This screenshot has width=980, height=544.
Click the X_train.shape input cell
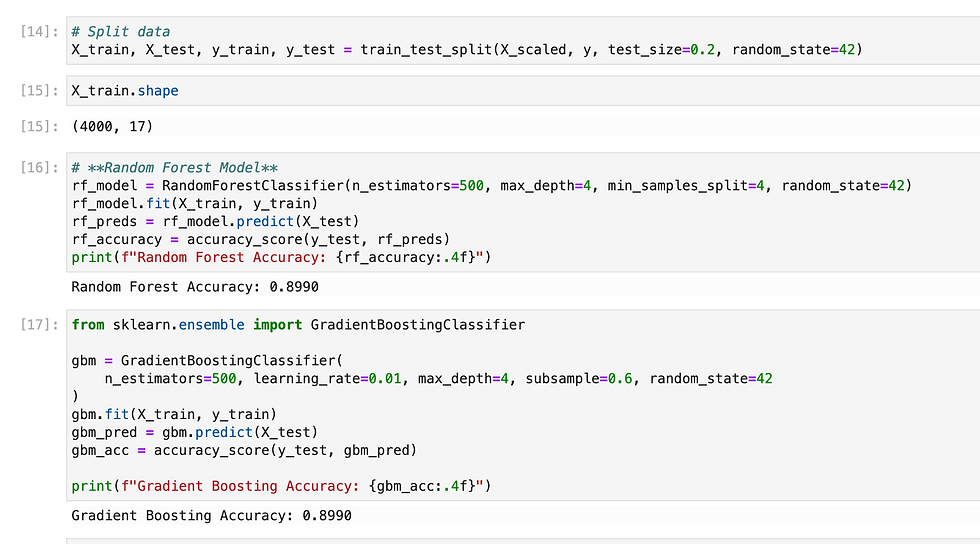click(523, 91)
